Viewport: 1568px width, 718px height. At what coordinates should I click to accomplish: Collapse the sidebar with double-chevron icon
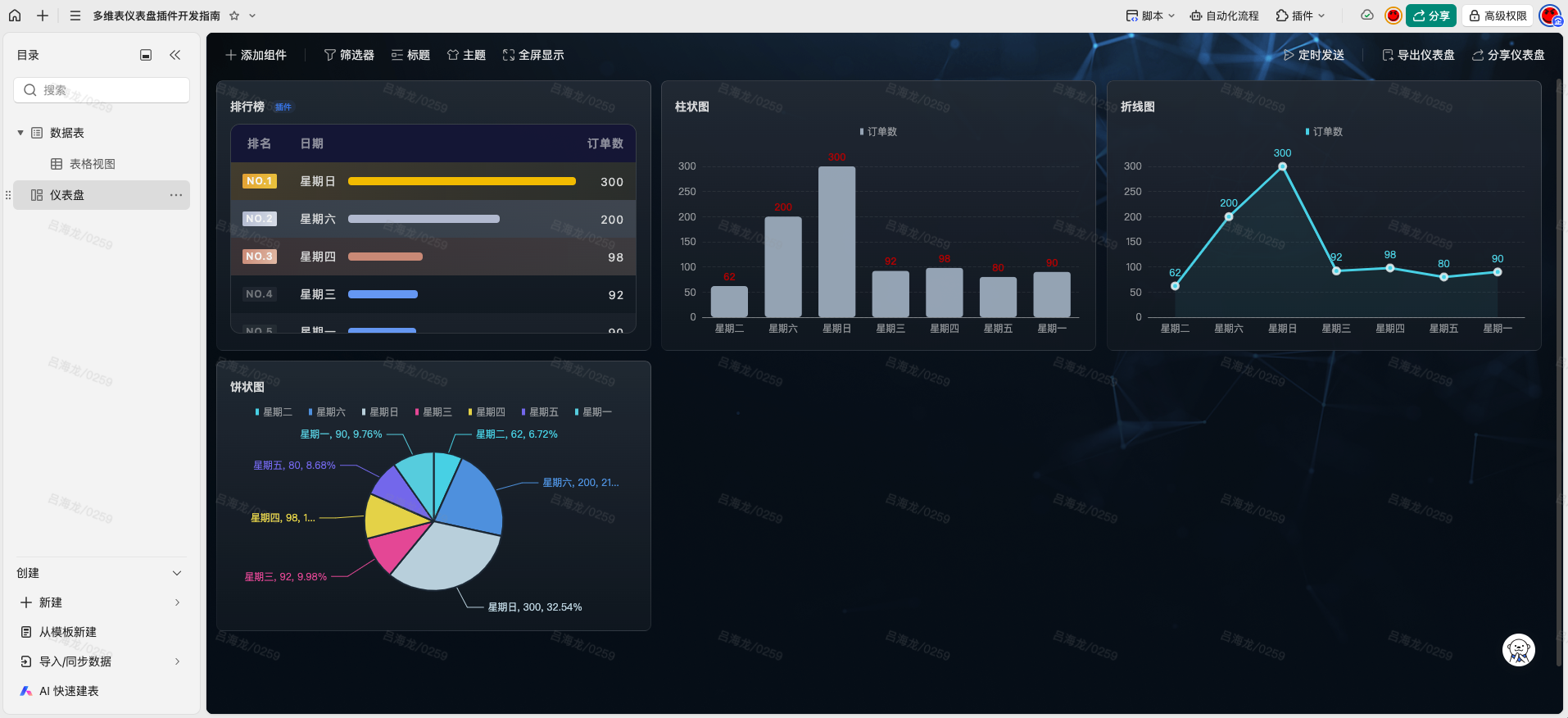click(174, 55)
